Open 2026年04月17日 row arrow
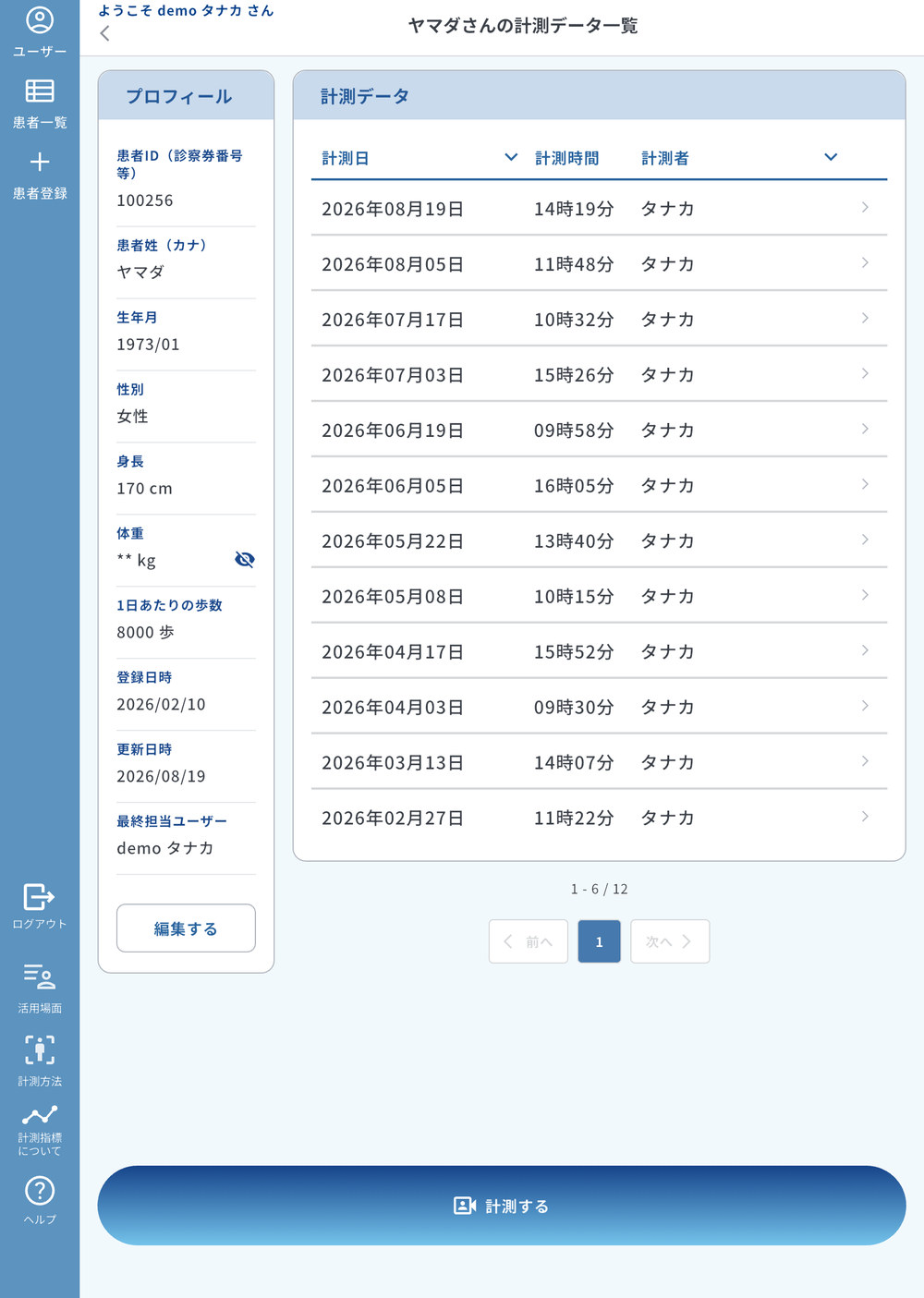The width and height of the screenshot is (924, 1298). 865,651
